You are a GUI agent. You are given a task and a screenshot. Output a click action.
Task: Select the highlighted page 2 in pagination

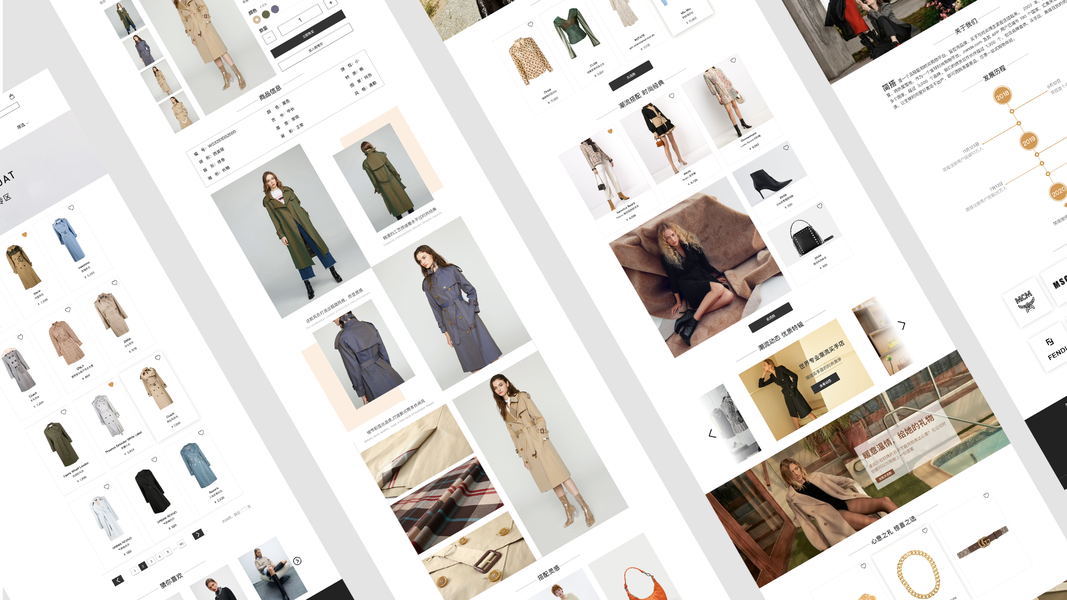click(x=143, y=566)
